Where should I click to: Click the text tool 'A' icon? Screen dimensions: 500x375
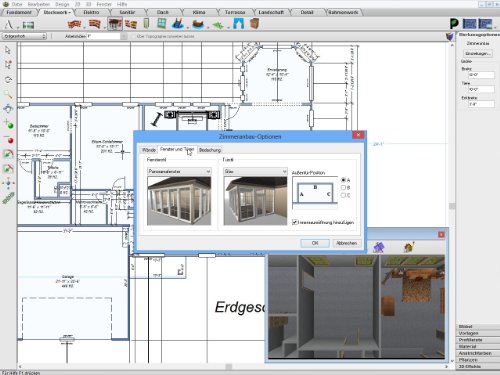9,24
